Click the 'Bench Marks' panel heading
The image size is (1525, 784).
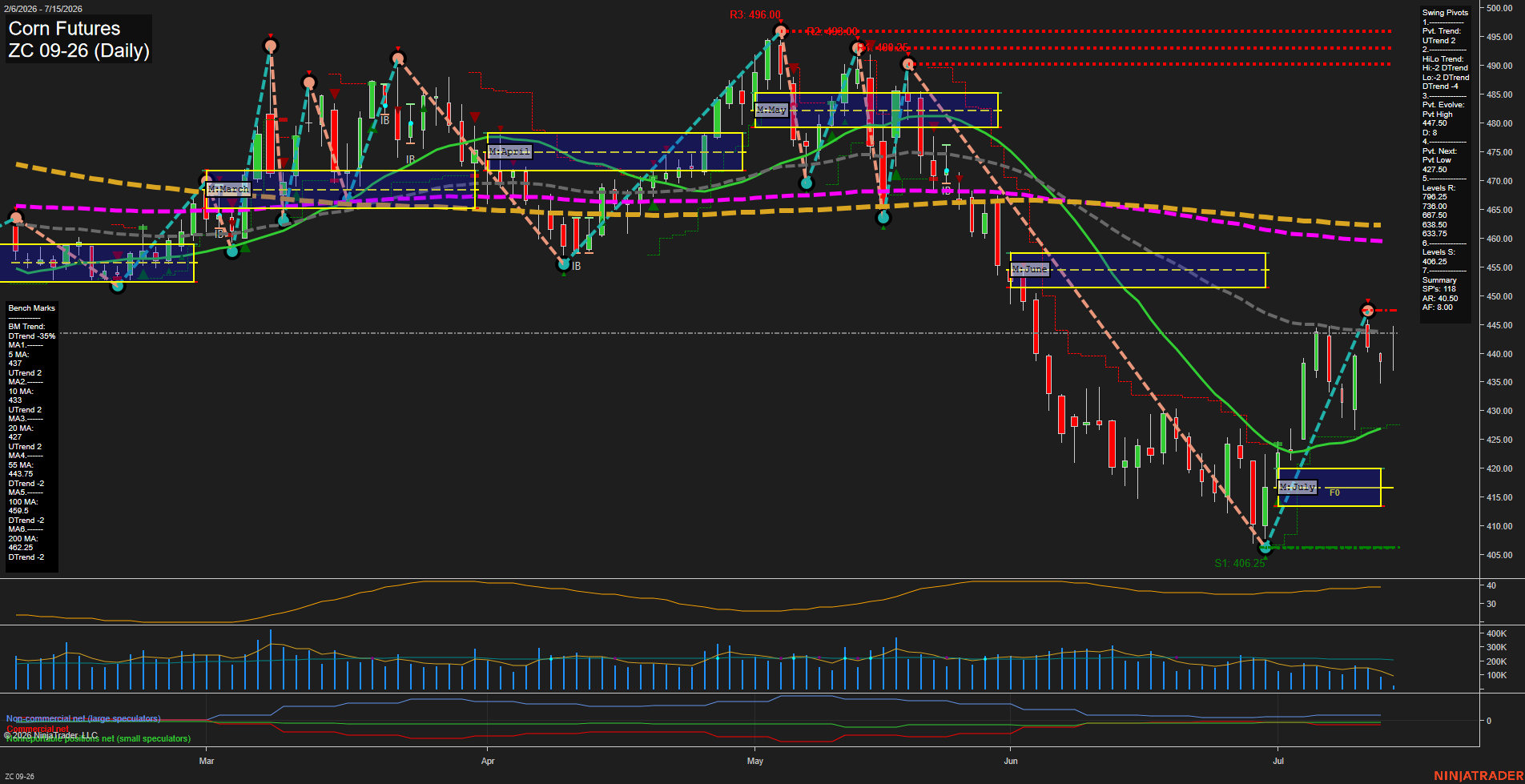(32, 308)
